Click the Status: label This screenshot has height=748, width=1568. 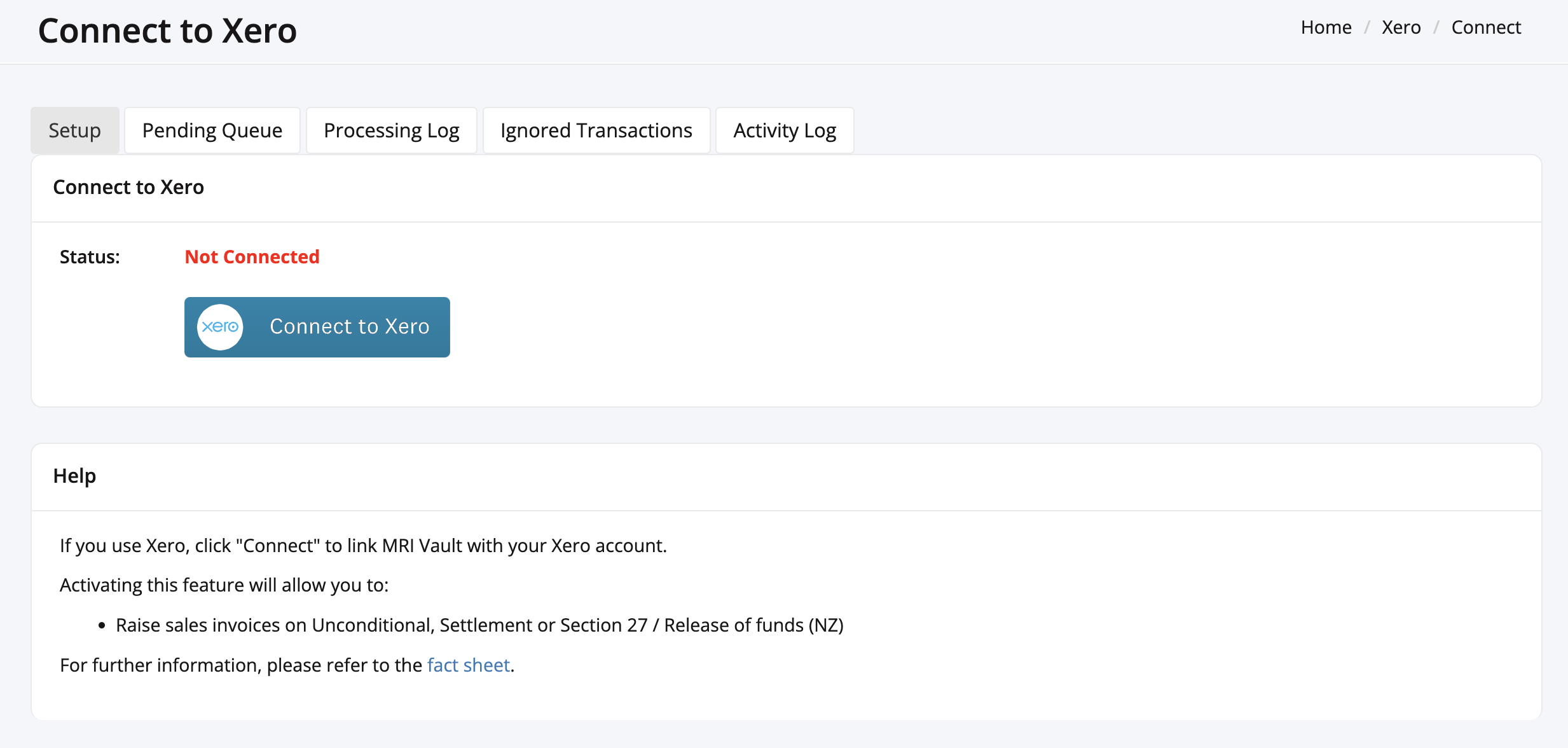tap(90, 257)
